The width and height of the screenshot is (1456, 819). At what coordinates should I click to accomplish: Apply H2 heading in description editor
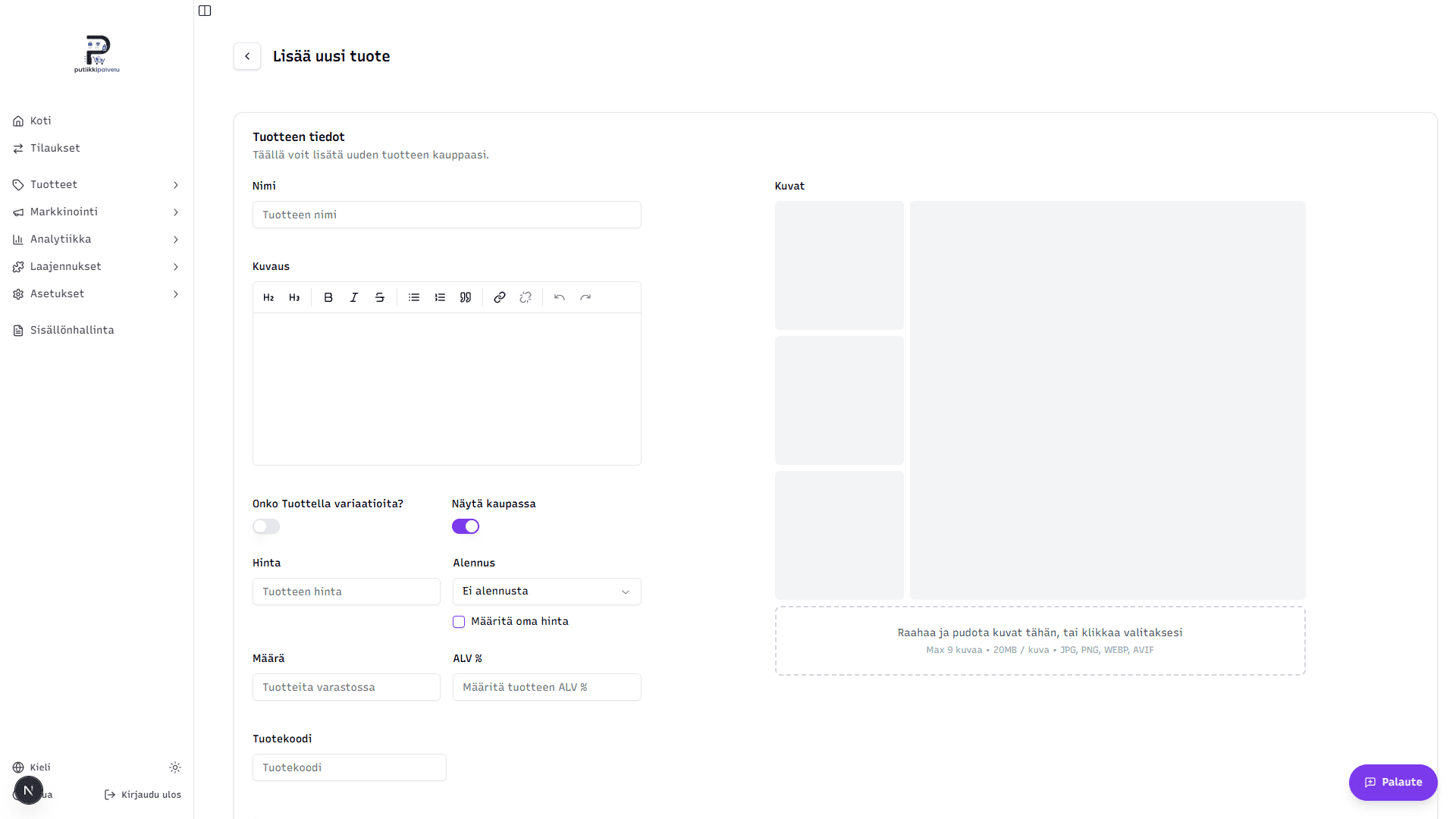click(x=268, y=297)
